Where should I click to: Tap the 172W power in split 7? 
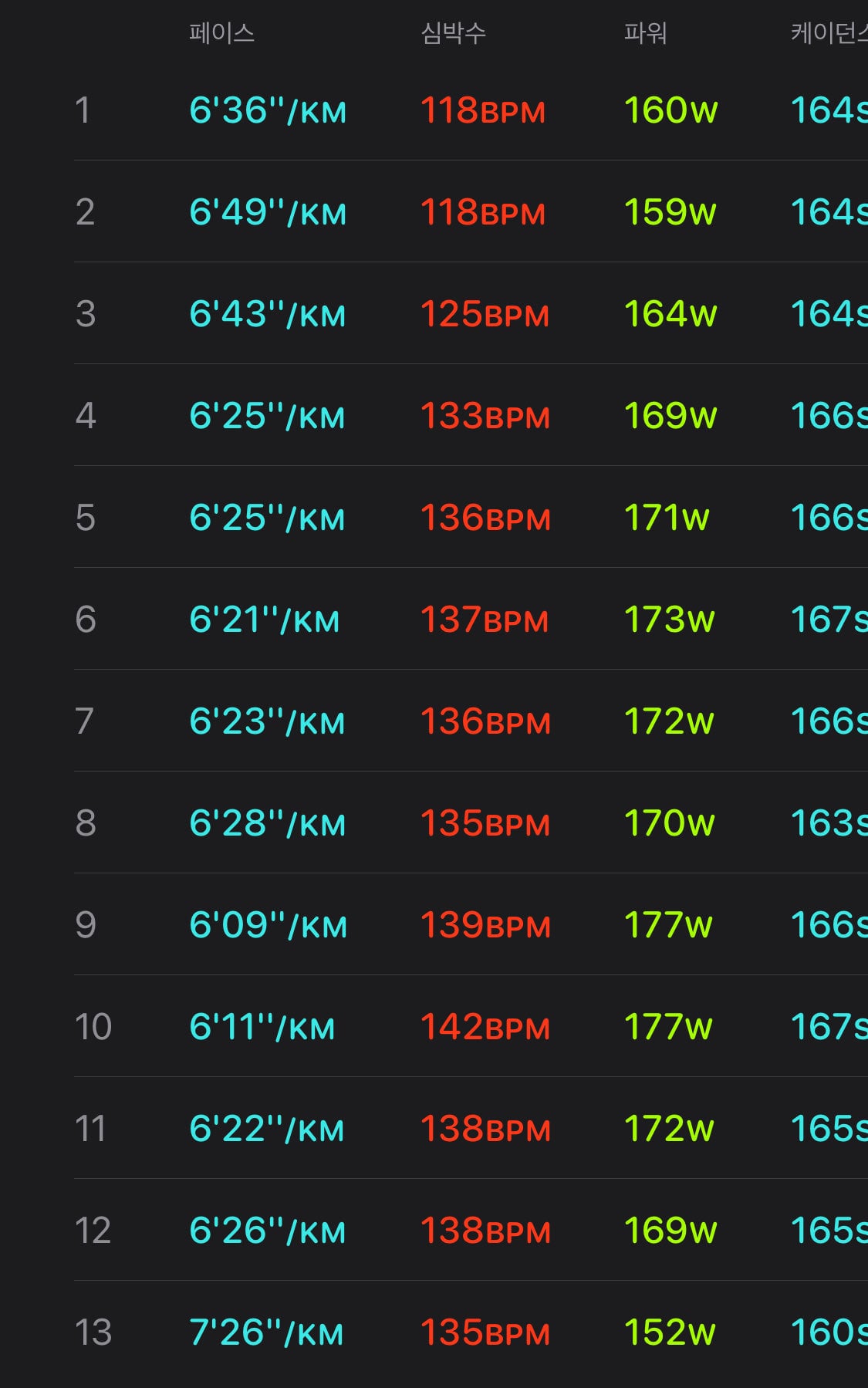[668, 721]
